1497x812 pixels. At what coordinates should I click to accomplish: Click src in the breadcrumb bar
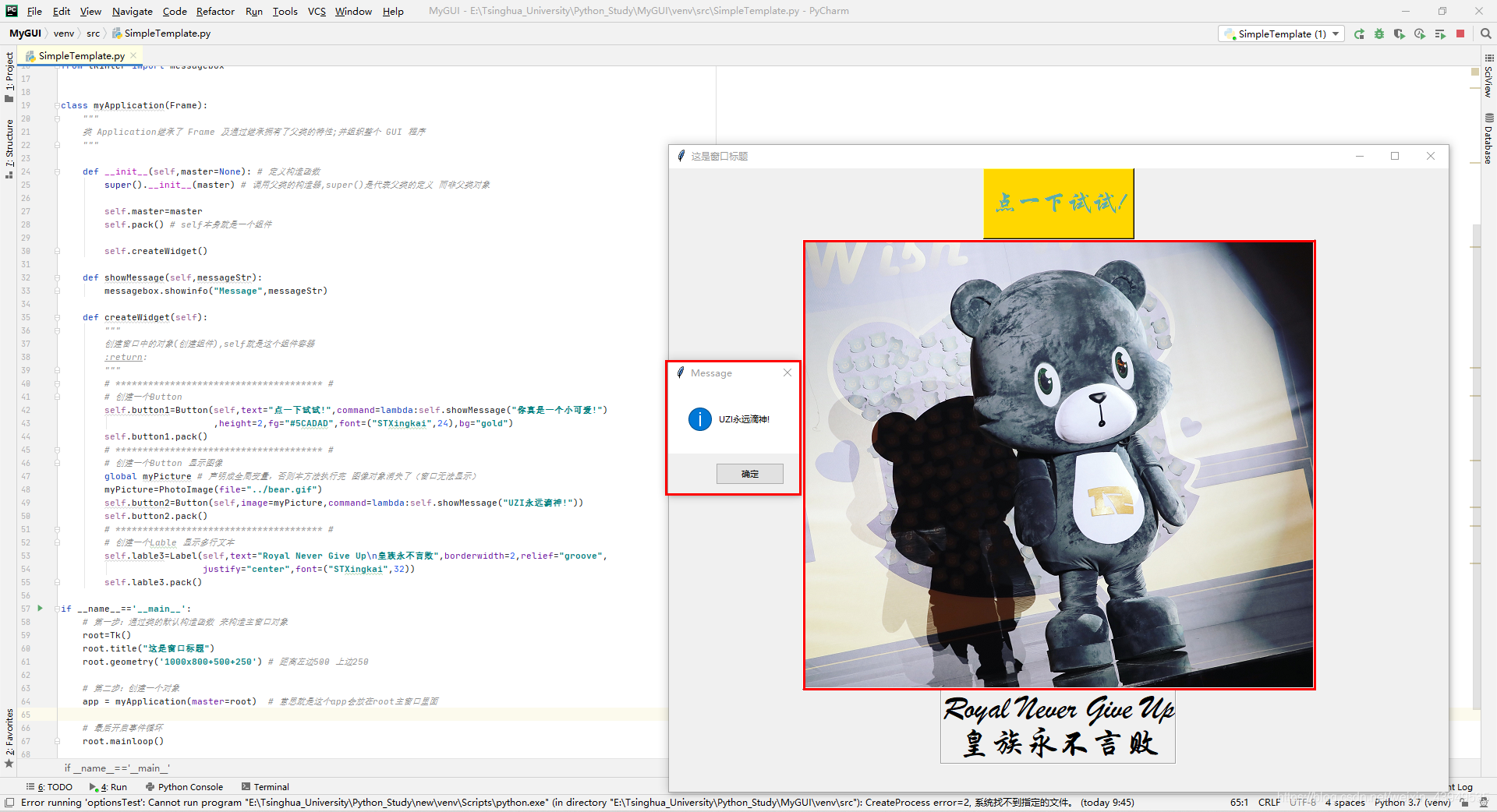(93, 34)
